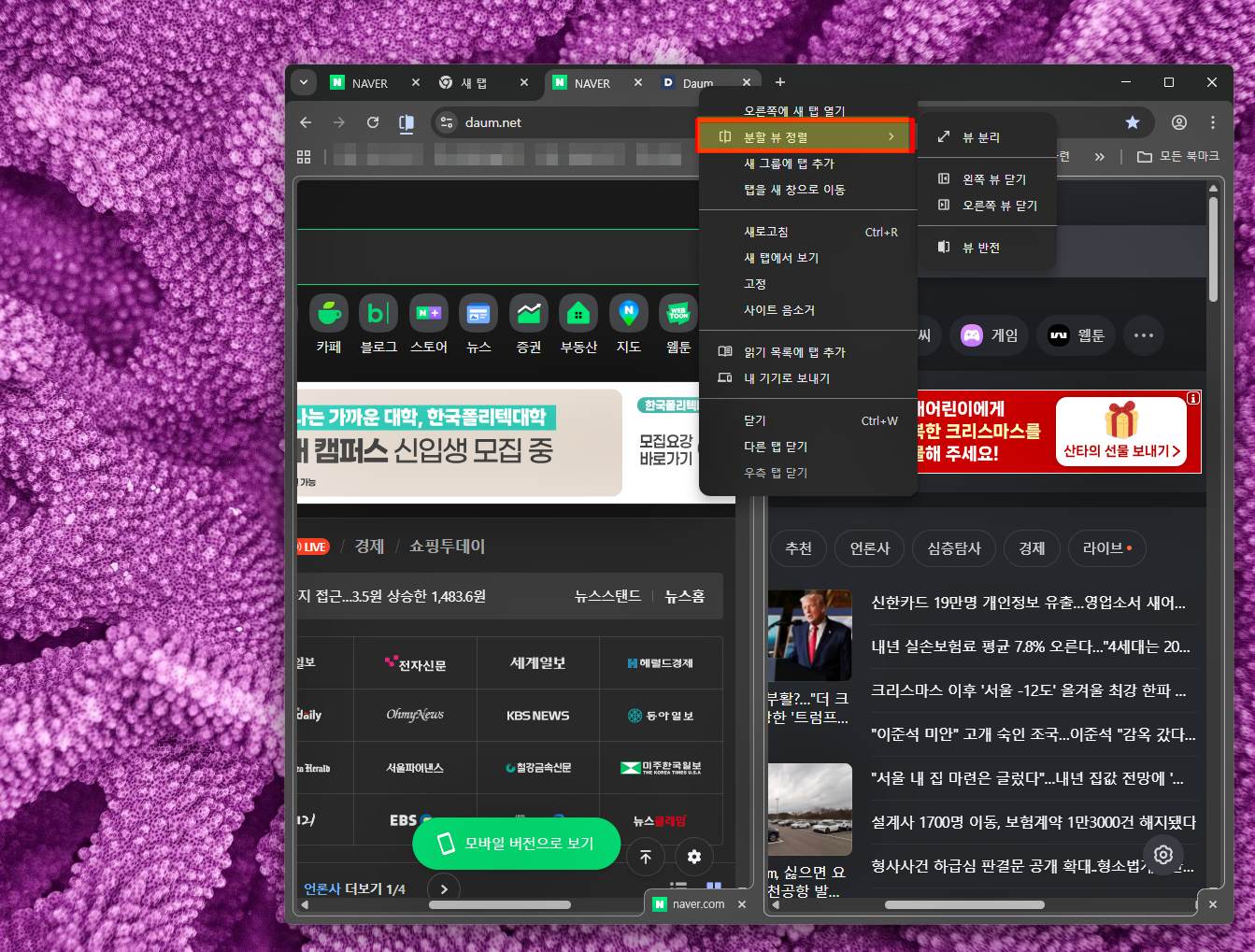Open headline 설계사 1700명 이동 article
The image size is (1255, 952).
(1033, 822)
